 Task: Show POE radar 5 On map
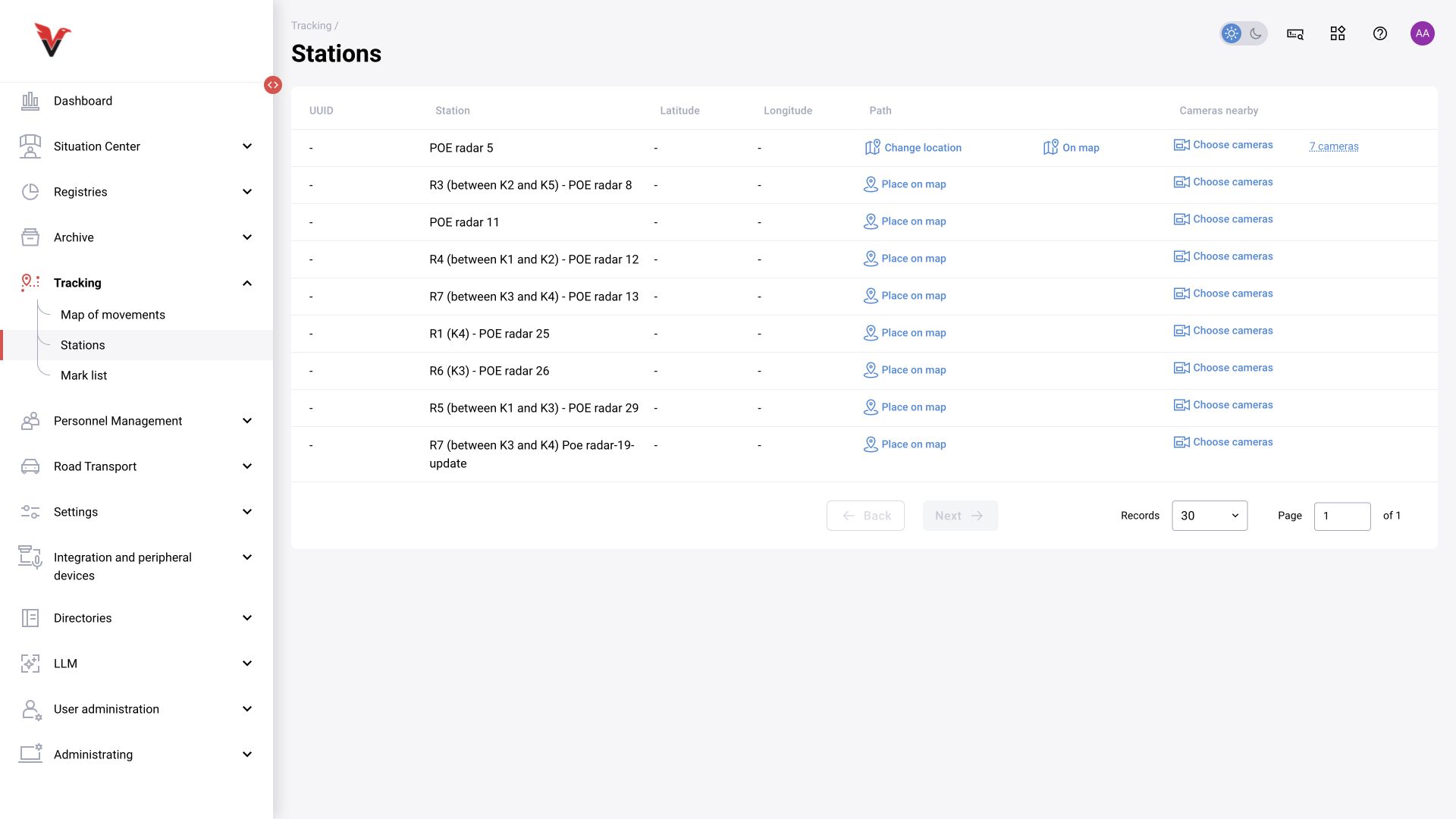tap(1071, 147)
